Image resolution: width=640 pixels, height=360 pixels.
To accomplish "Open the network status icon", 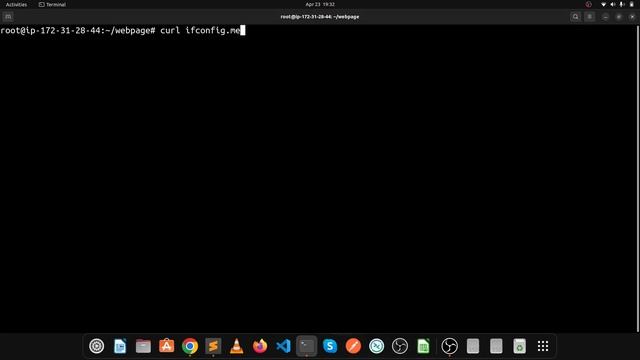I will (x=603, y=4).
